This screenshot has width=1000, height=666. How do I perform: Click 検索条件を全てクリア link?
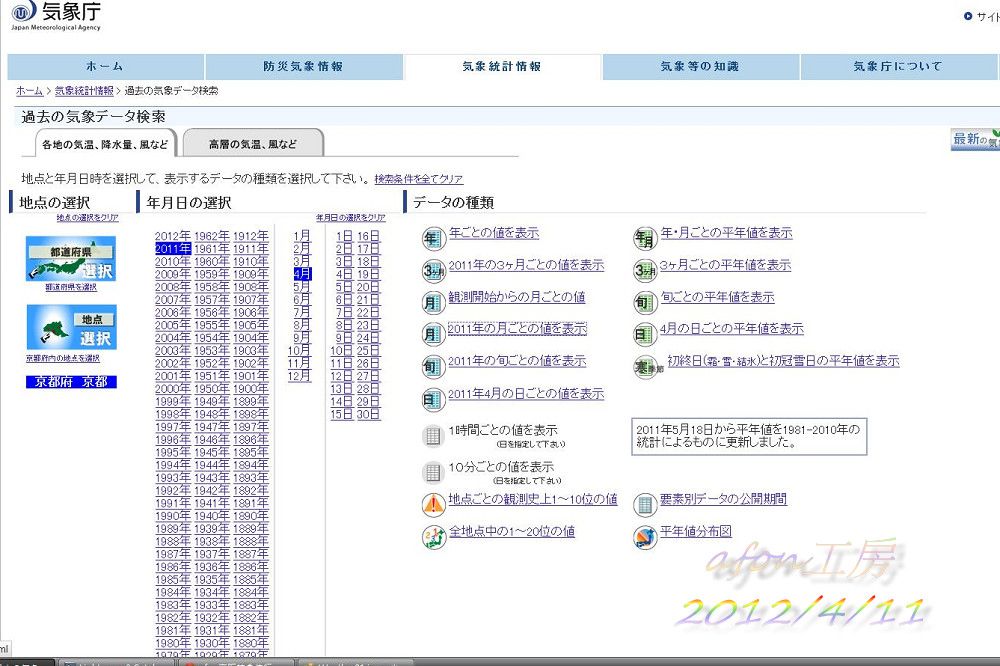[x=418, y=179]
